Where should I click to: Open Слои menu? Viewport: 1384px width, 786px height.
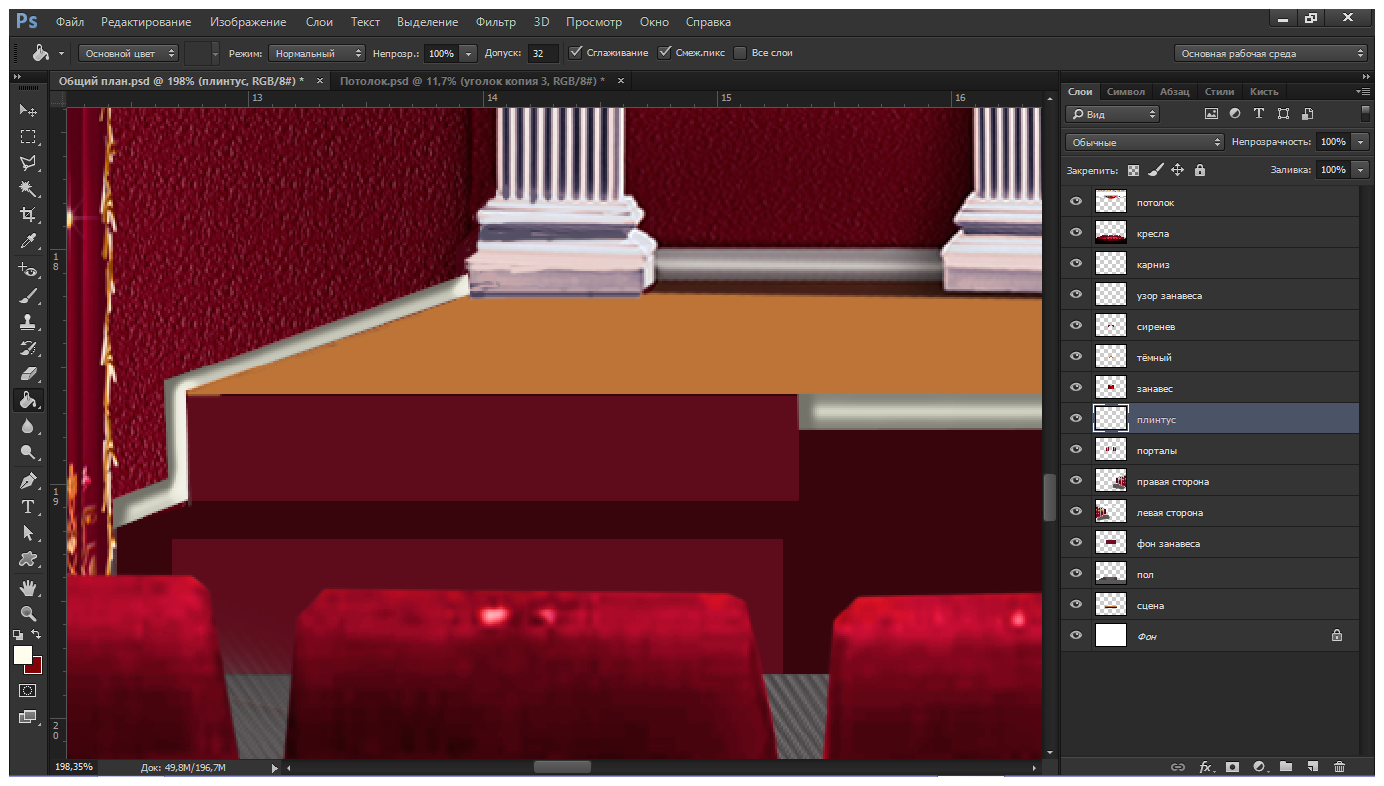coord(319,22)
